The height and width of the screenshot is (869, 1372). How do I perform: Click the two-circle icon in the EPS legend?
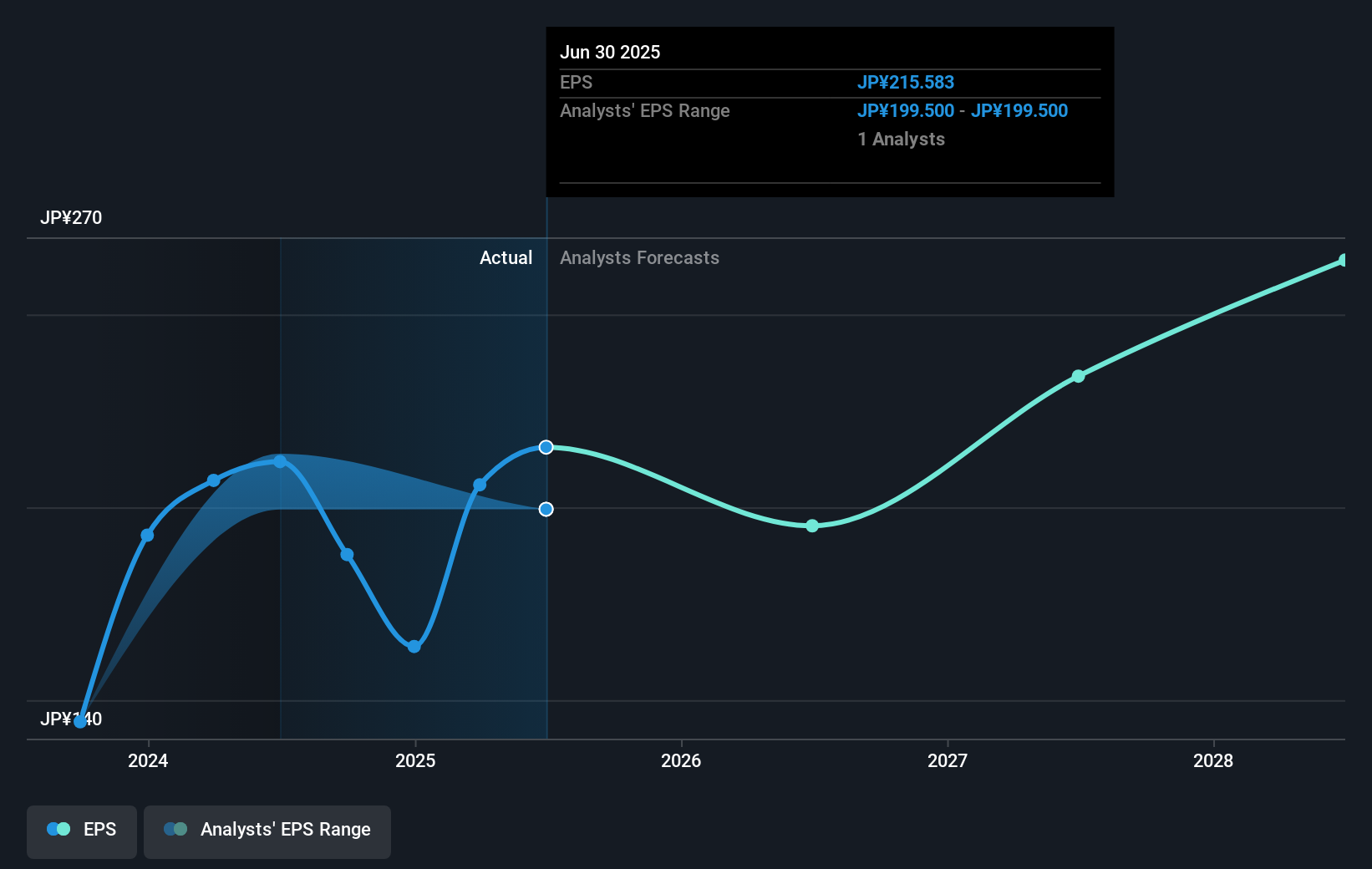57,829
